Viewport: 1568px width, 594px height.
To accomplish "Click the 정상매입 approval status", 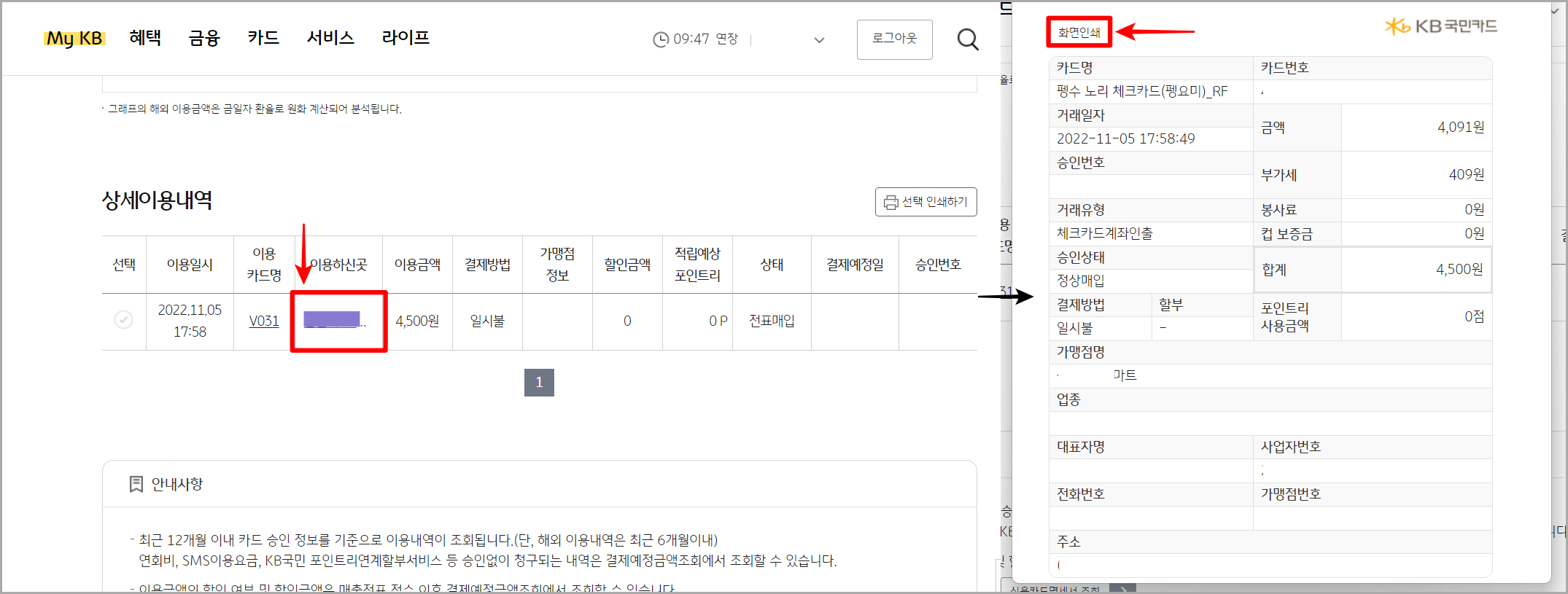I will [x=1081, y=281].
